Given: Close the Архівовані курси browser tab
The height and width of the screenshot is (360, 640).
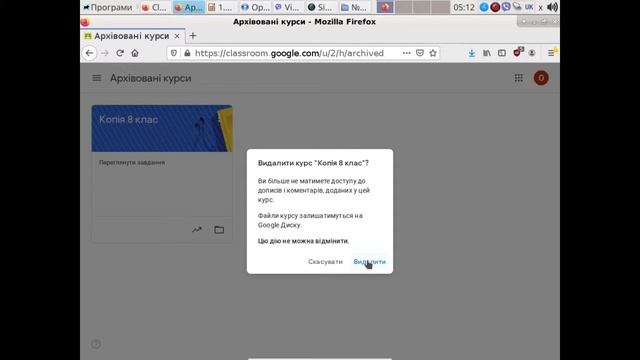Looking at the screenshot, I should click(x=177, y=36).
